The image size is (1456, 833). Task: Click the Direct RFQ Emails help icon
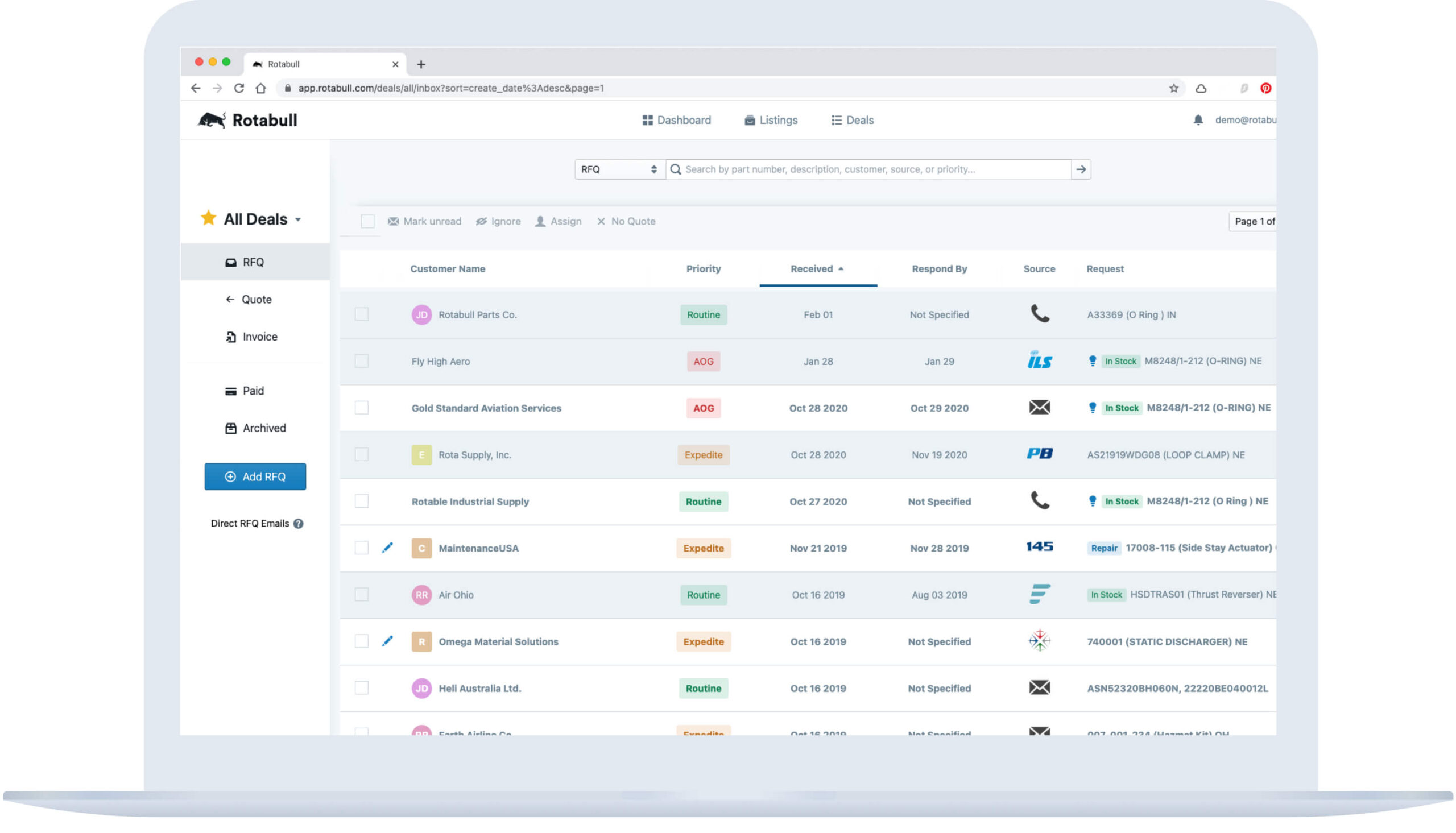coord(298,524)
